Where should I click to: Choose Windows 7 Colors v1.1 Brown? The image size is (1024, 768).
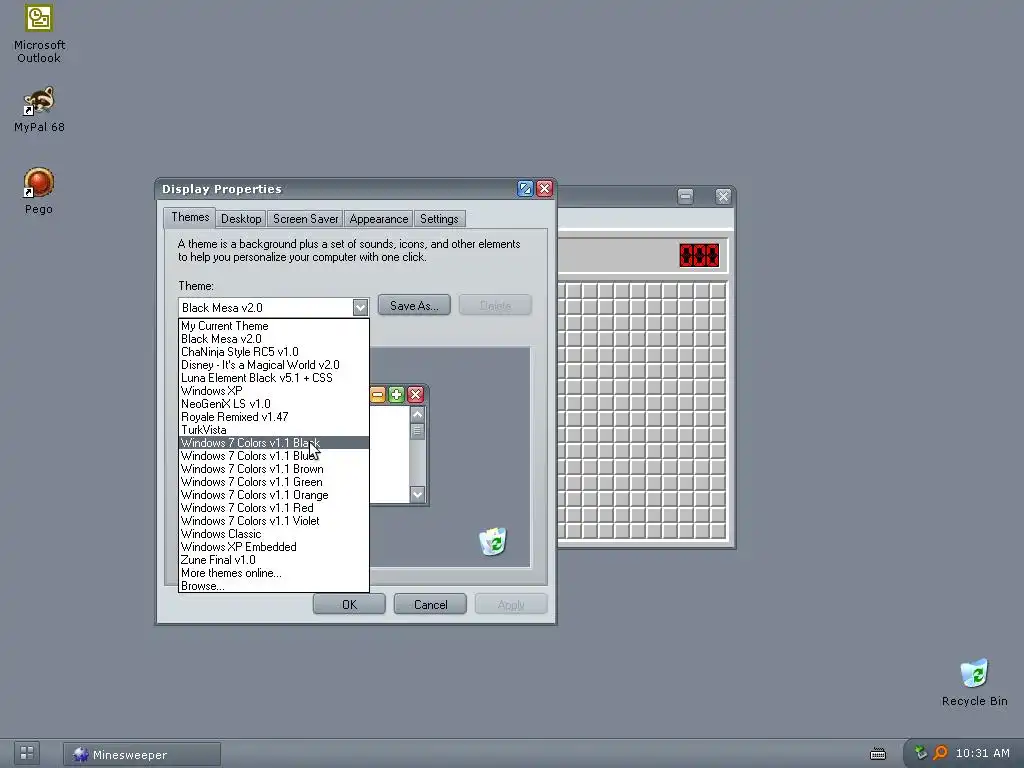(x=274, y=469)
